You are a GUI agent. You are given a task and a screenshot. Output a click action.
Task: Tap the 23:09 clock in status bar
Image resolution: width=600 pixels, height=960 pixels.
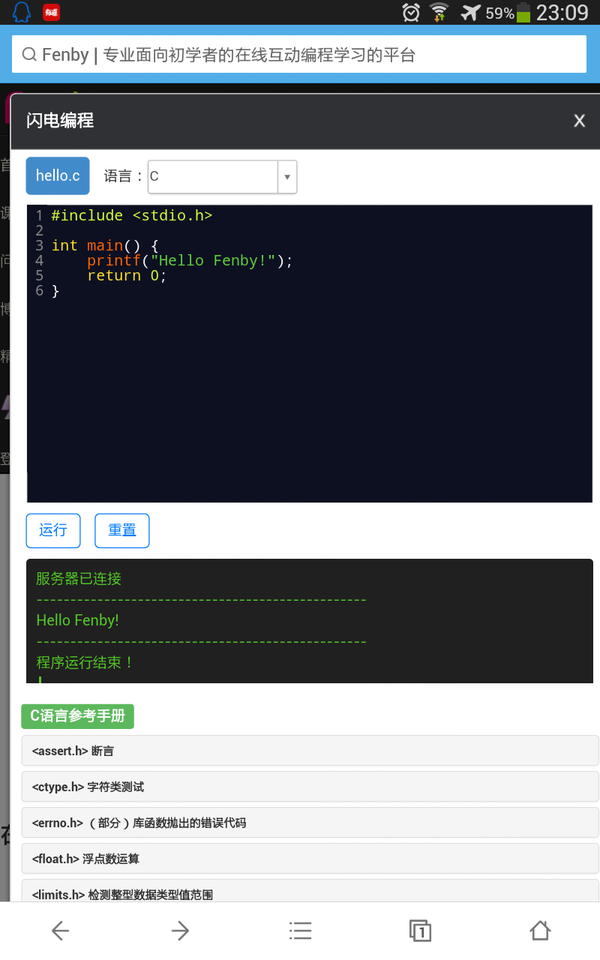tap(562, 12)
